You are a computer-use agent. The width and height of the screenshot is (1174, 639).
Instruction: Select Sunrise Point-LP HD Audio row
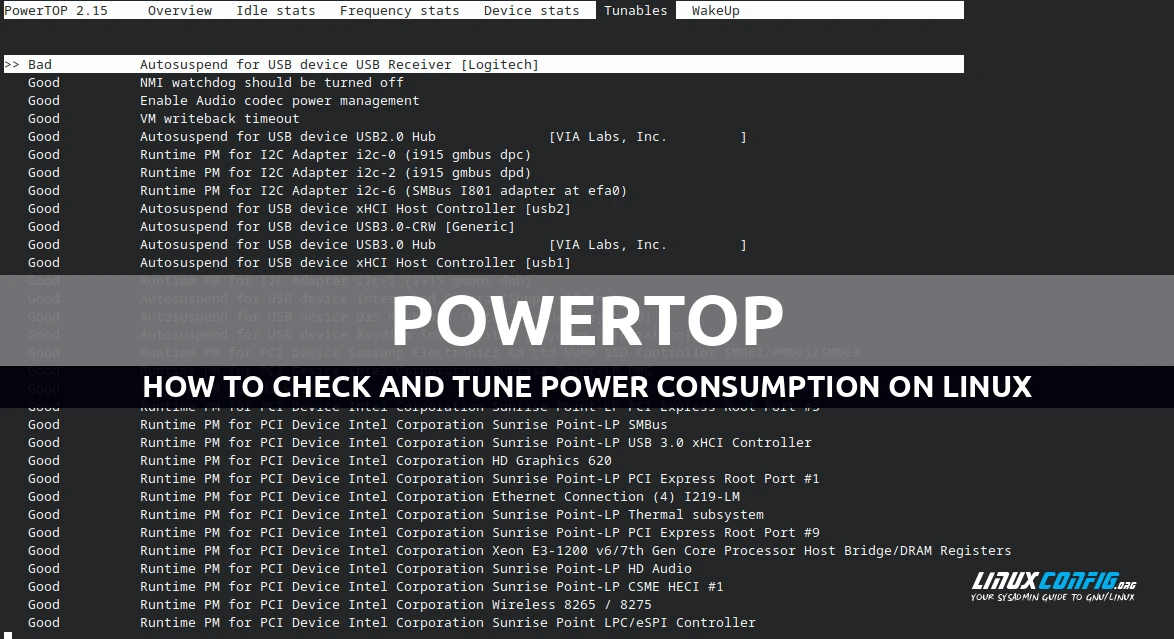click(x=359, y=568)
